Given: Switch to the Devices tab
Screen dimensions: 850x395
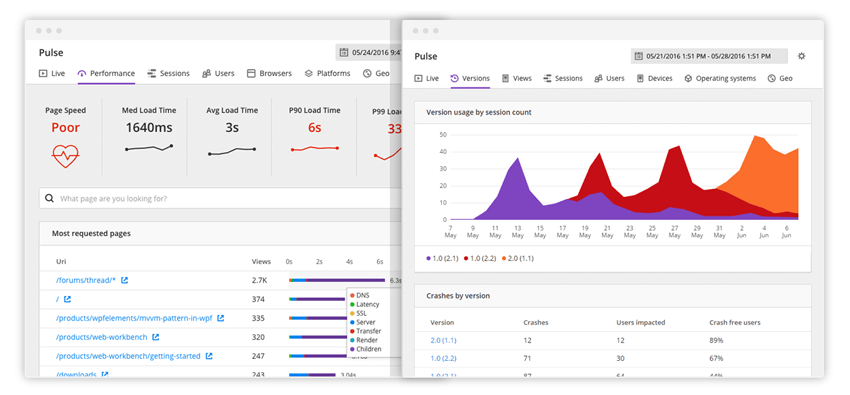Looking at the screenshot, I should click(x=654, y=78).
